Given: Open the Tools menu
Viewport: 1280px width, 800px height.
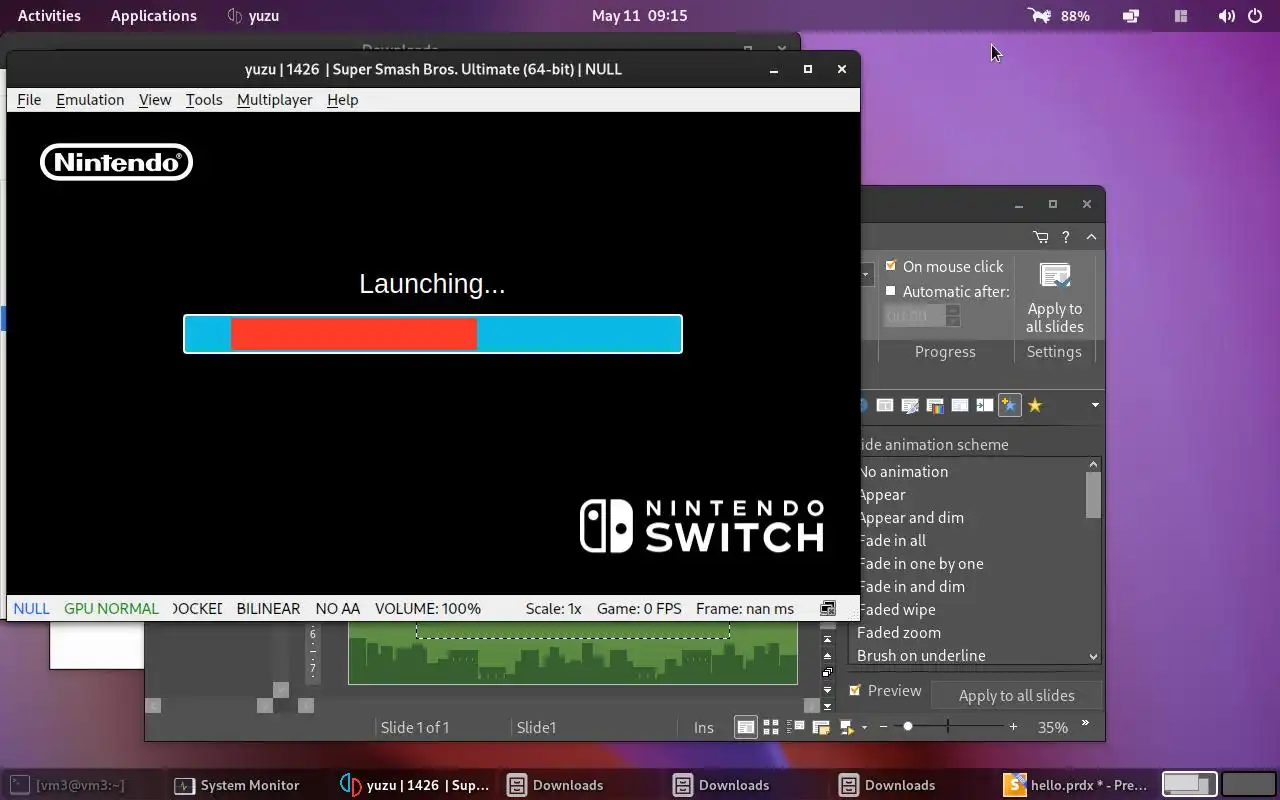Looking at the screenshot, I should 204,99.
